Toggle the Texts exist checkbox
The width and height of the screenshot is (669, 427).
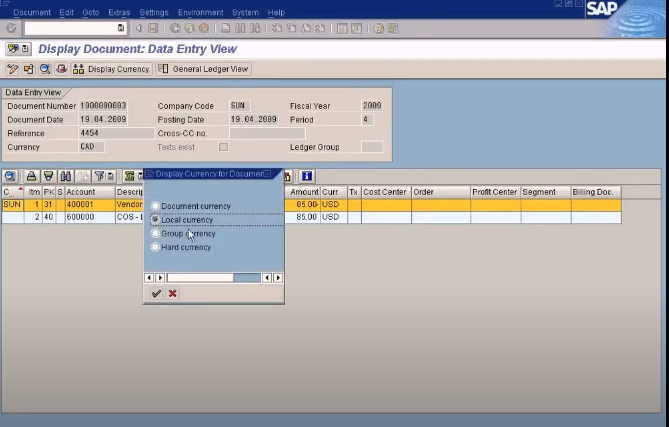tap(223, 147)
